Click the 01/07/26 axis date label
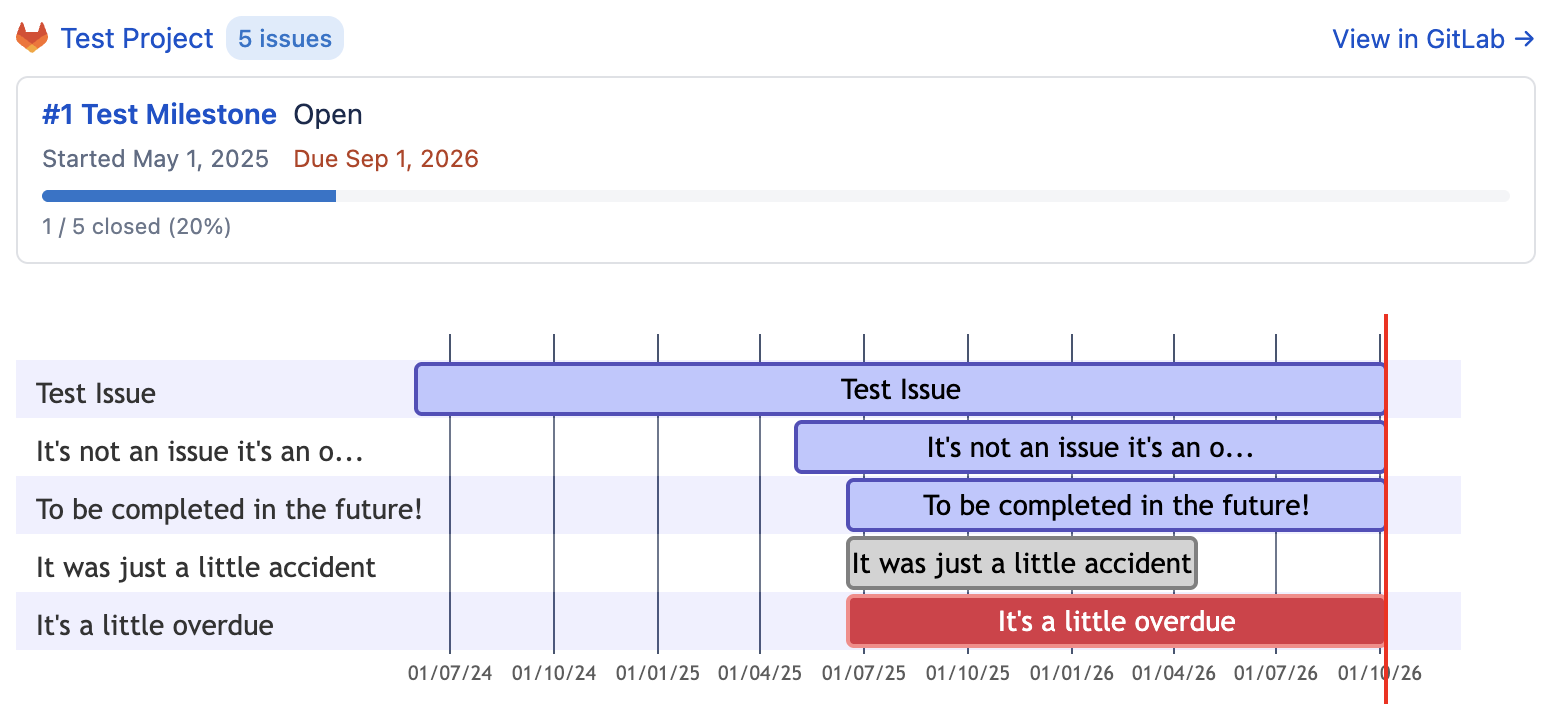The height and width of the screenshot is (704, 1562). point(1276,673)
